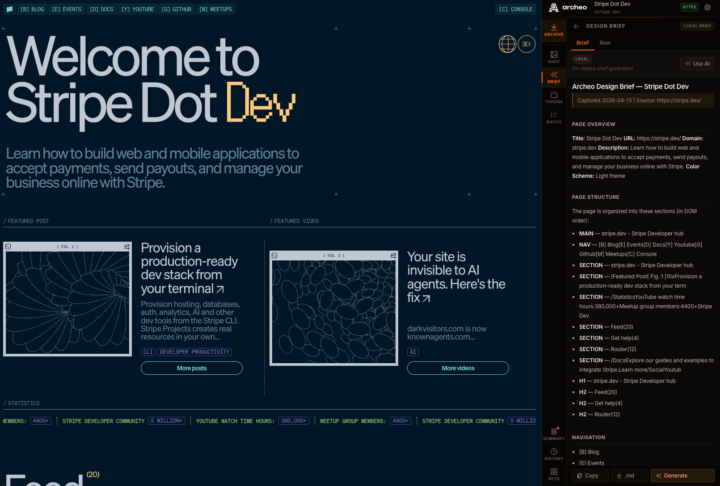Click the "PAGE STRUCTURE" heading
Screen dimensions: 720x486
click(596, 197)
